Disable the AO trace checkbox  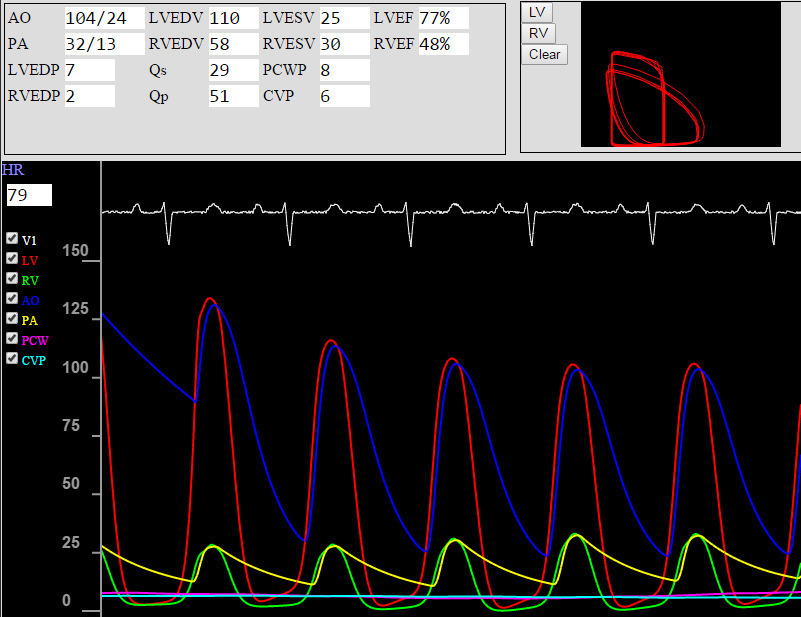pos(12,299)
